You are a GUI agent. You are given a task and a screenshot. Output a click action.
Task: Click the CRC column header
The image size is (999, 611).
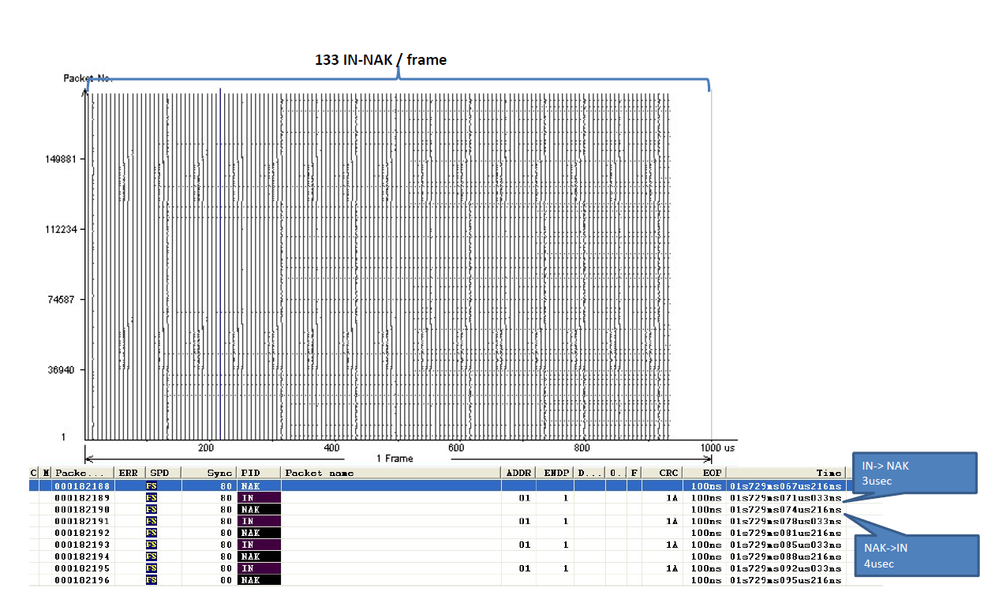(x=663, y=473)
